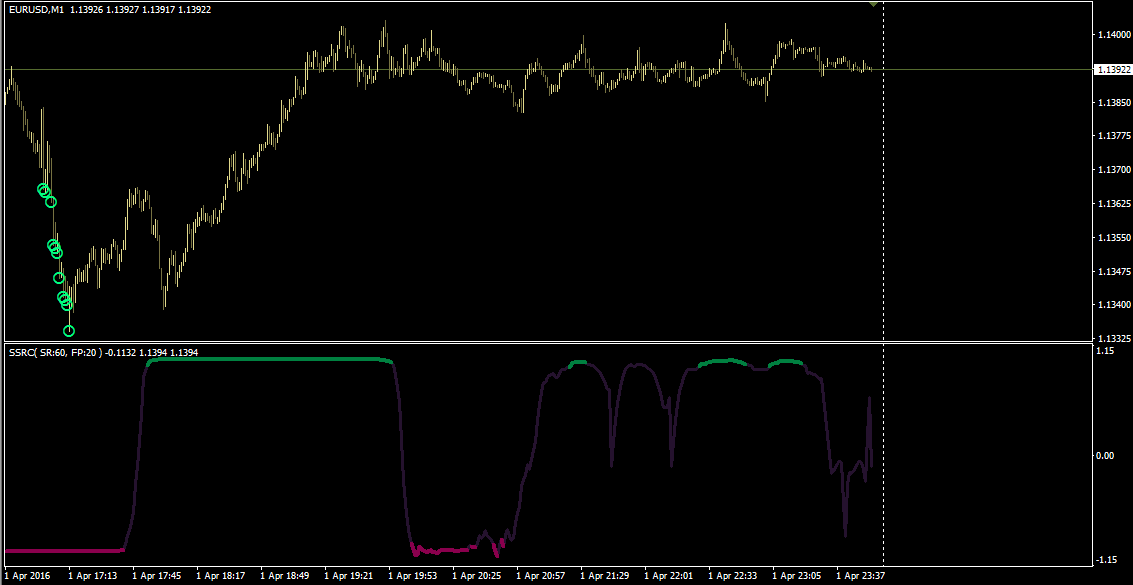Click the 1 Apr 19:21 time label
The width and height of the screenshot is (1133, 585).
click(x=349, y=576)
